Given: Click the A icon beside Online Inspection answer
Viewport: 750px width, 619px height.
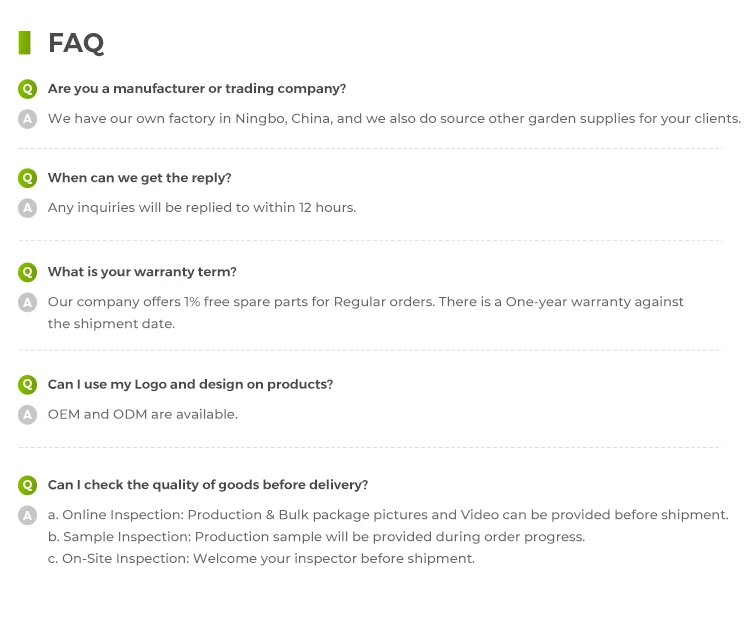Looking at the screenshot, I should pyautogui.click(x=27, y=515).
